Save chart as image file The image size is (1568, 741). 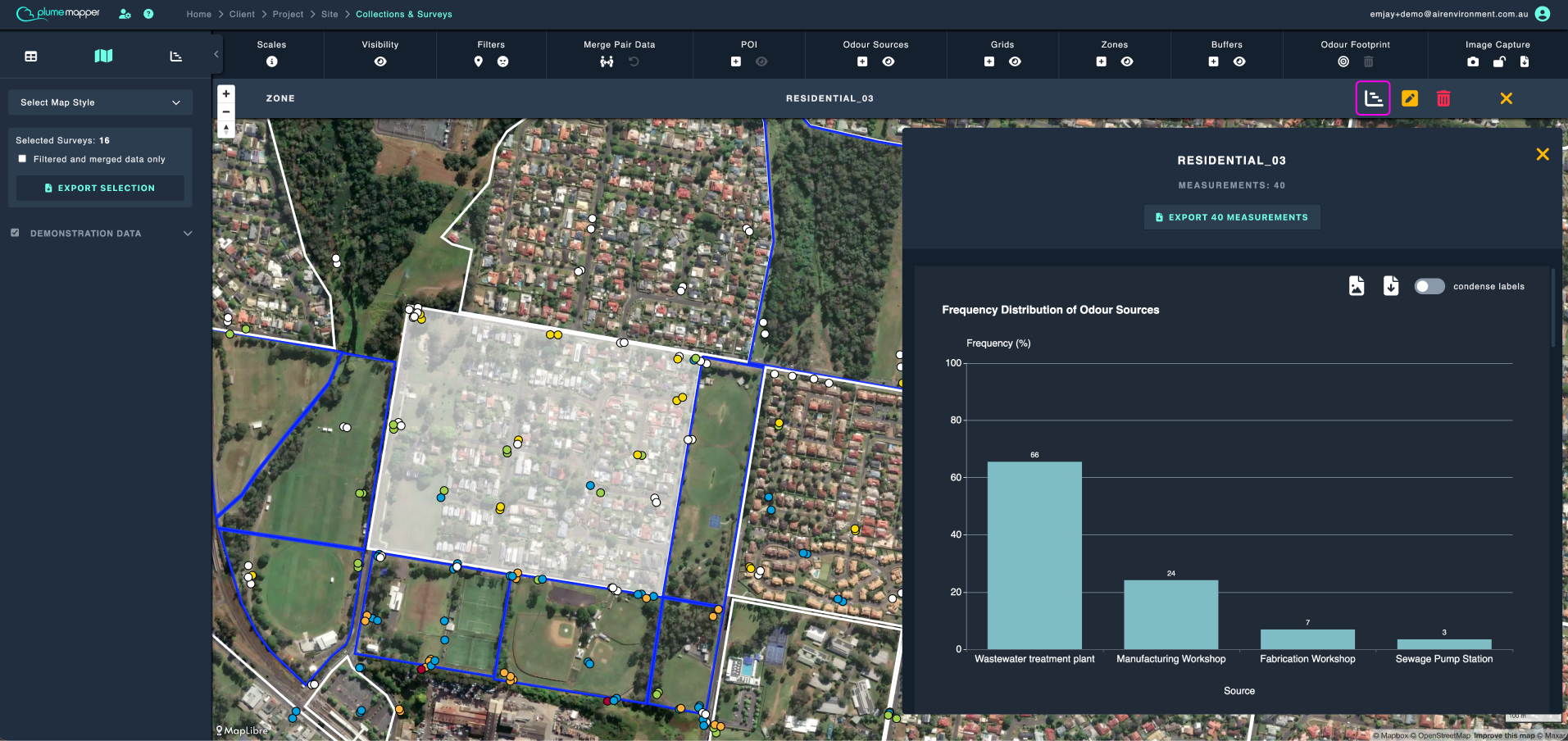[1357, 285]
